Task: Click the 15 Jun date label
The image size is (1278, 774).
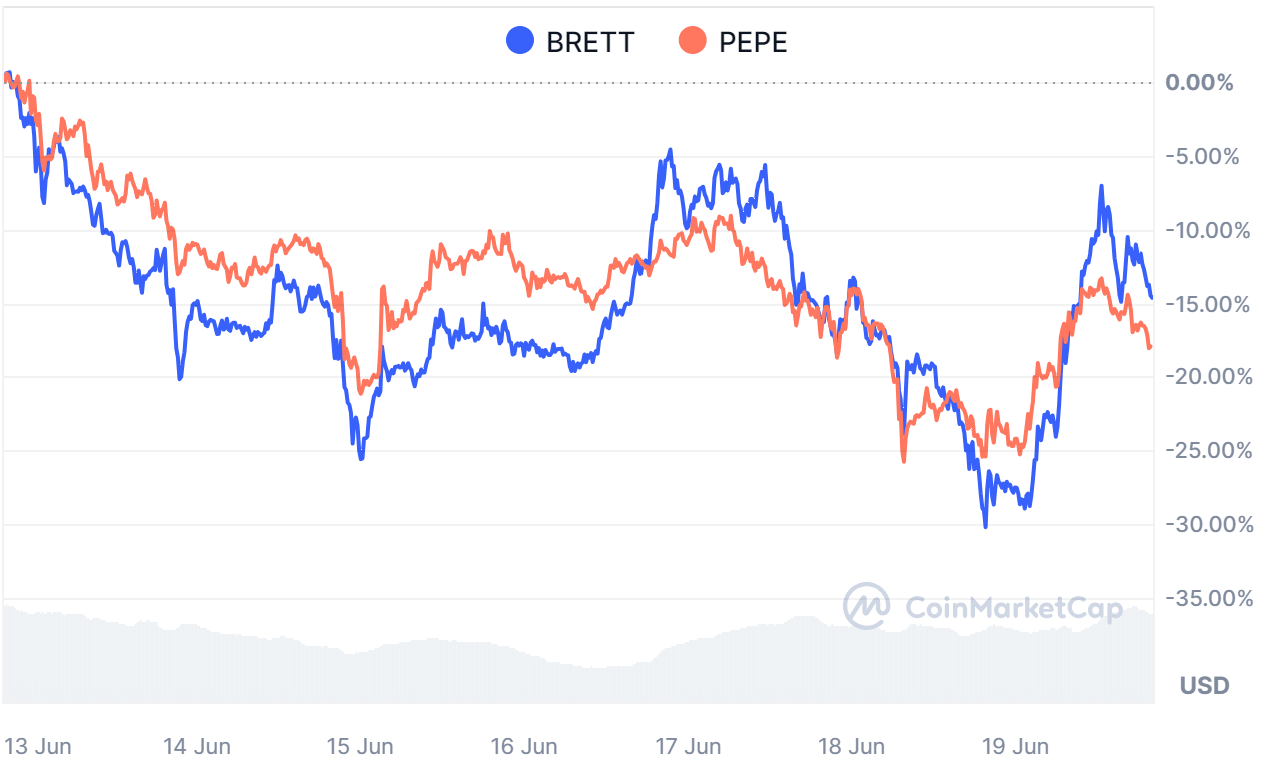Action: click(x=360, y=746)
